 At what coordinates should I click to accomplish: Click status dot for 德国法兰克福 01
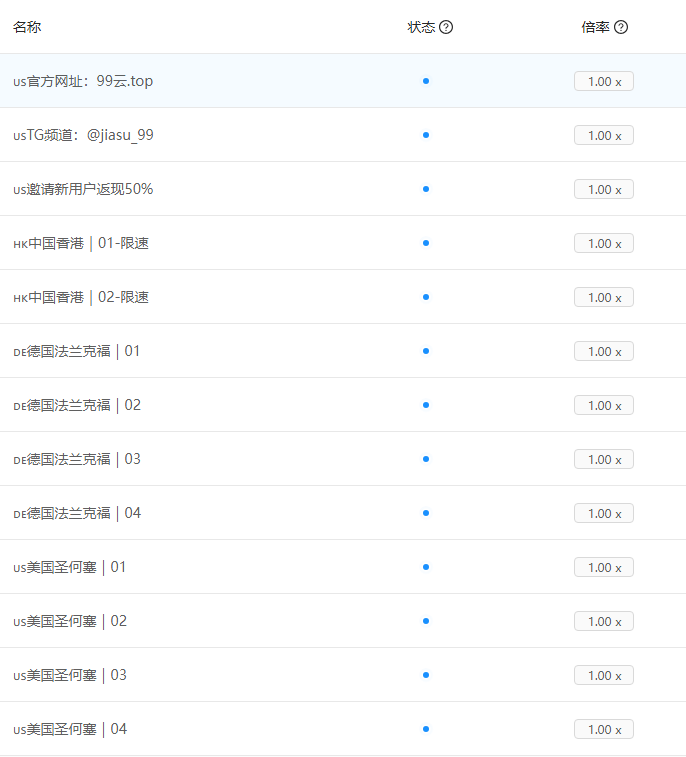426,351
